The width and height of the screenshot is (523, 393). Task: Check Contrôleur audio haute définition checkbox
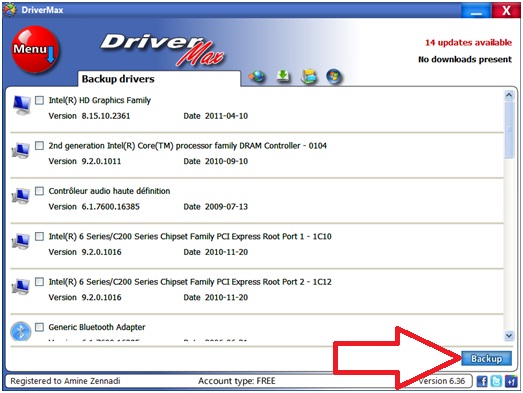pos(39,191)
